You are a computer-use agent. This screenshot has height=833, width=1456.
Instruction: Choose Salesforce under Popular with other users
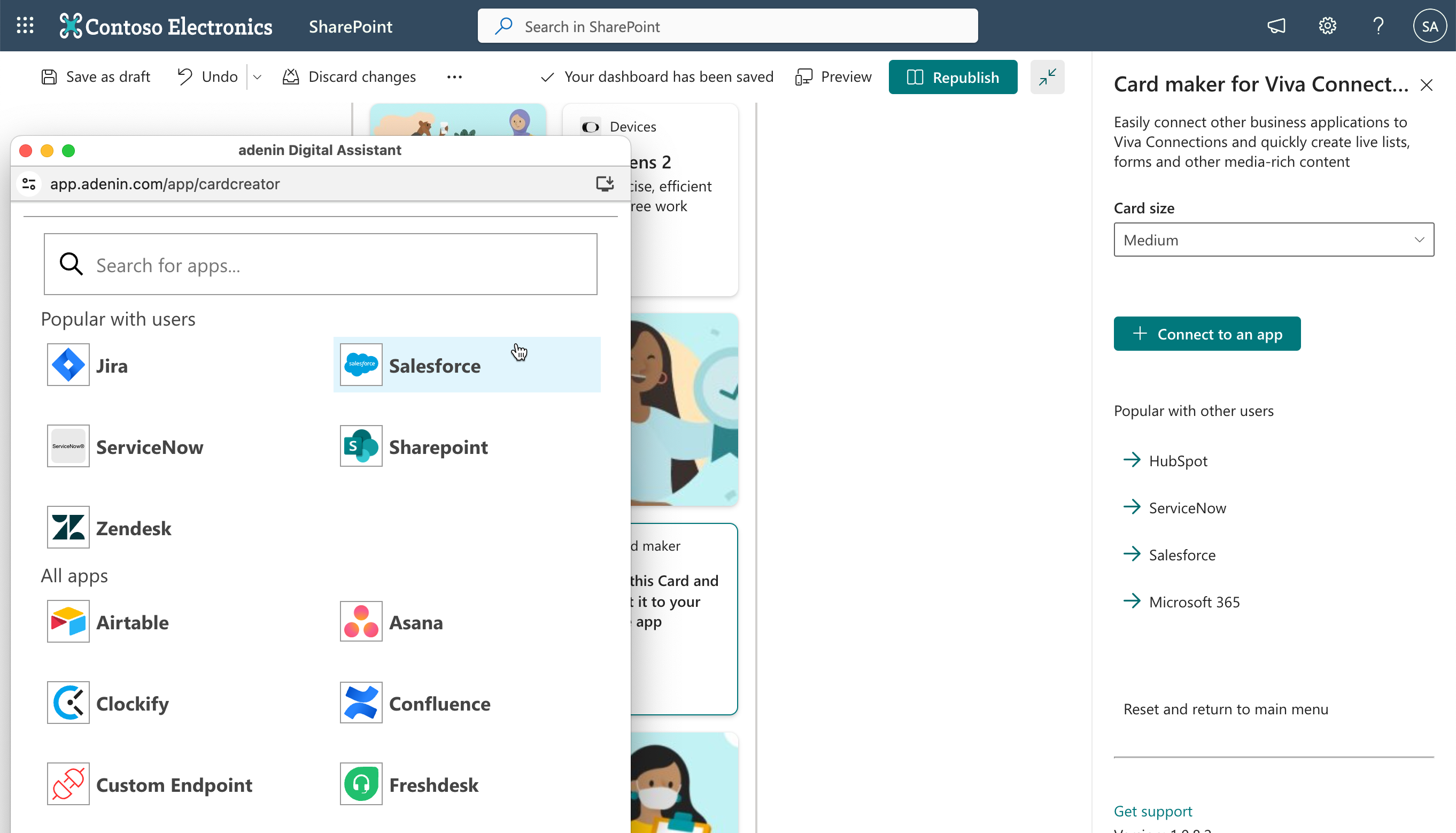pyautogui.click(x=1182, y=554)
